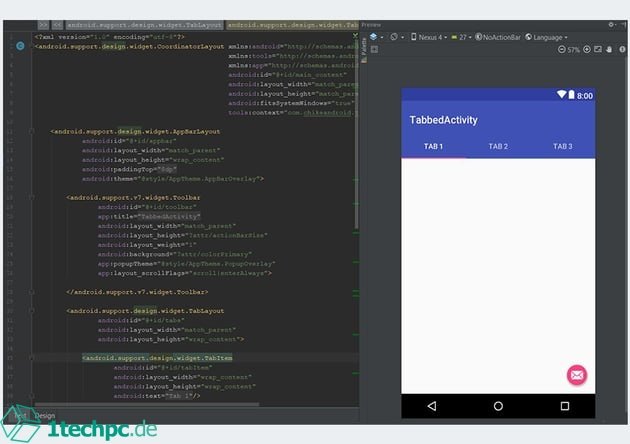Switch to the Text editor tab
This screenshot has height=444, width=630.
(x=20, y=415)
